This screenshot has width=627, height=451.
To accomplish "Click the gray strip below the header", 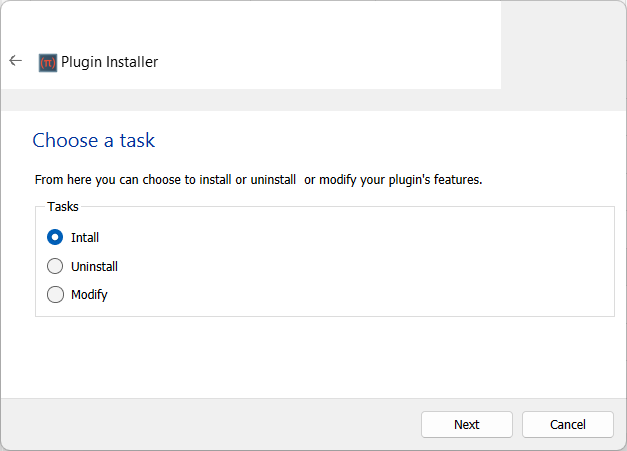I will click(x=250, y=100).
